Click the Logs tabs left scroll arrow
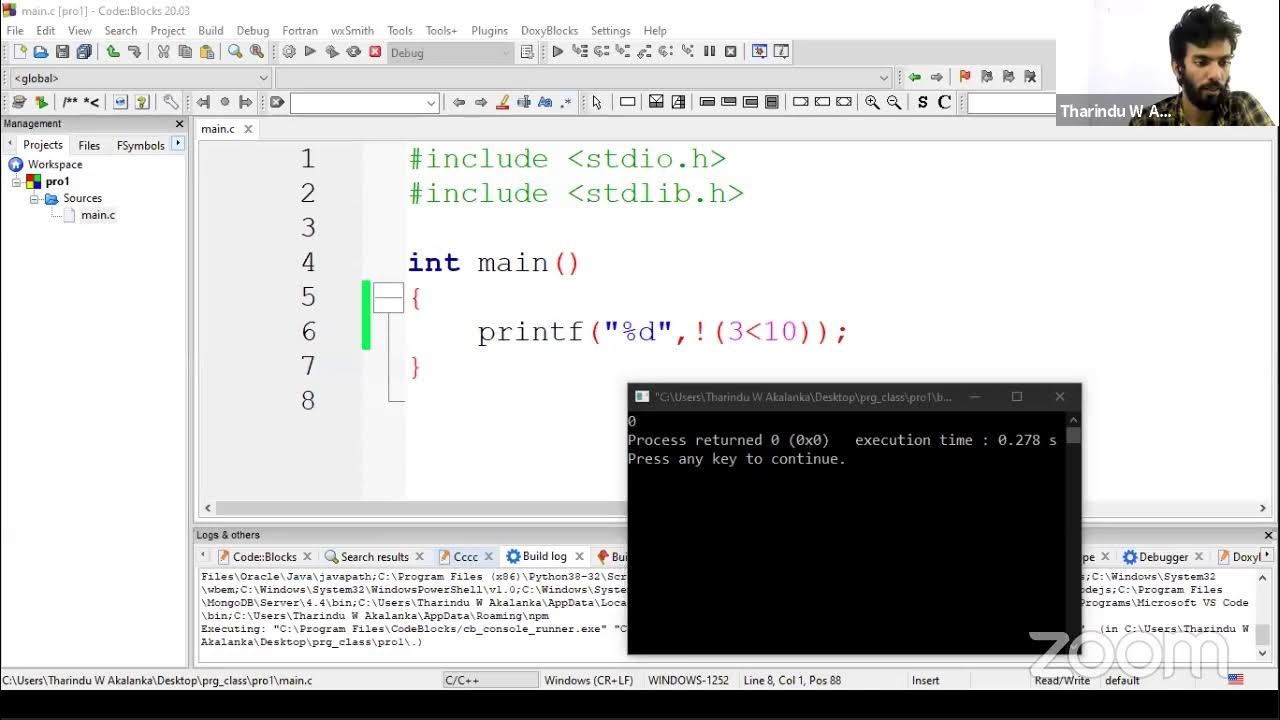1280x720 pixels. click(x=204, y=556)
